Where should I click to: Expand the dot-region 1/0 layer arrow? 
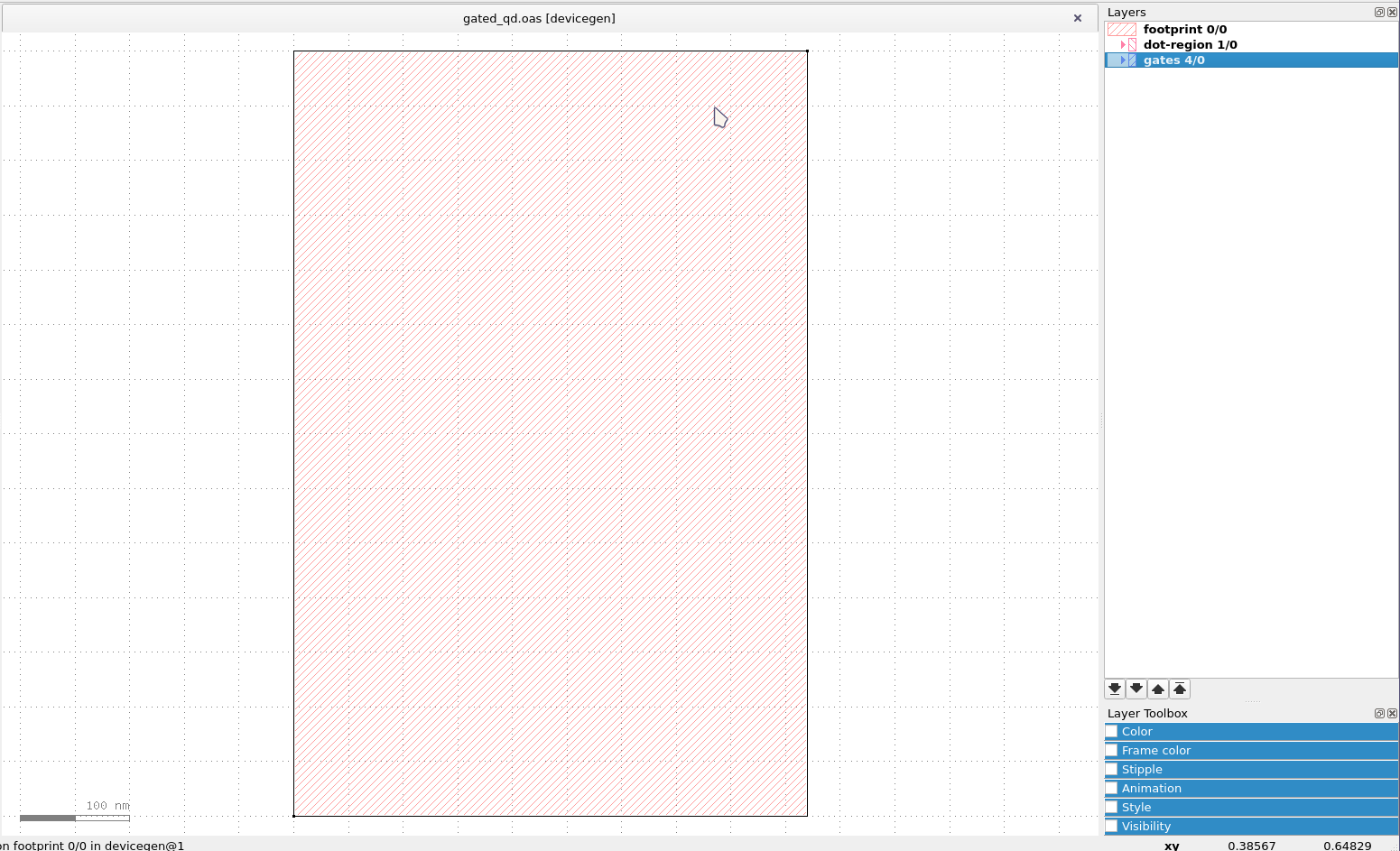pos(1123,44)
